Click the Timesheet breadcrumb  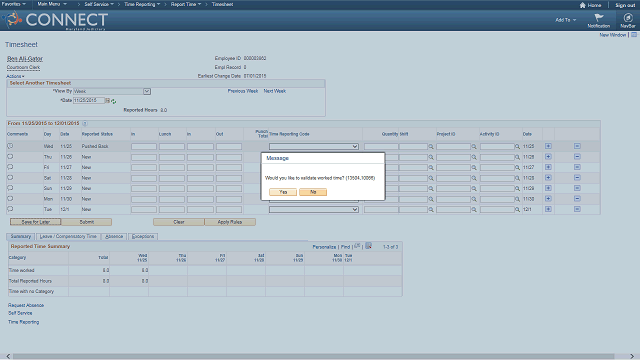(x=222, y=4)
